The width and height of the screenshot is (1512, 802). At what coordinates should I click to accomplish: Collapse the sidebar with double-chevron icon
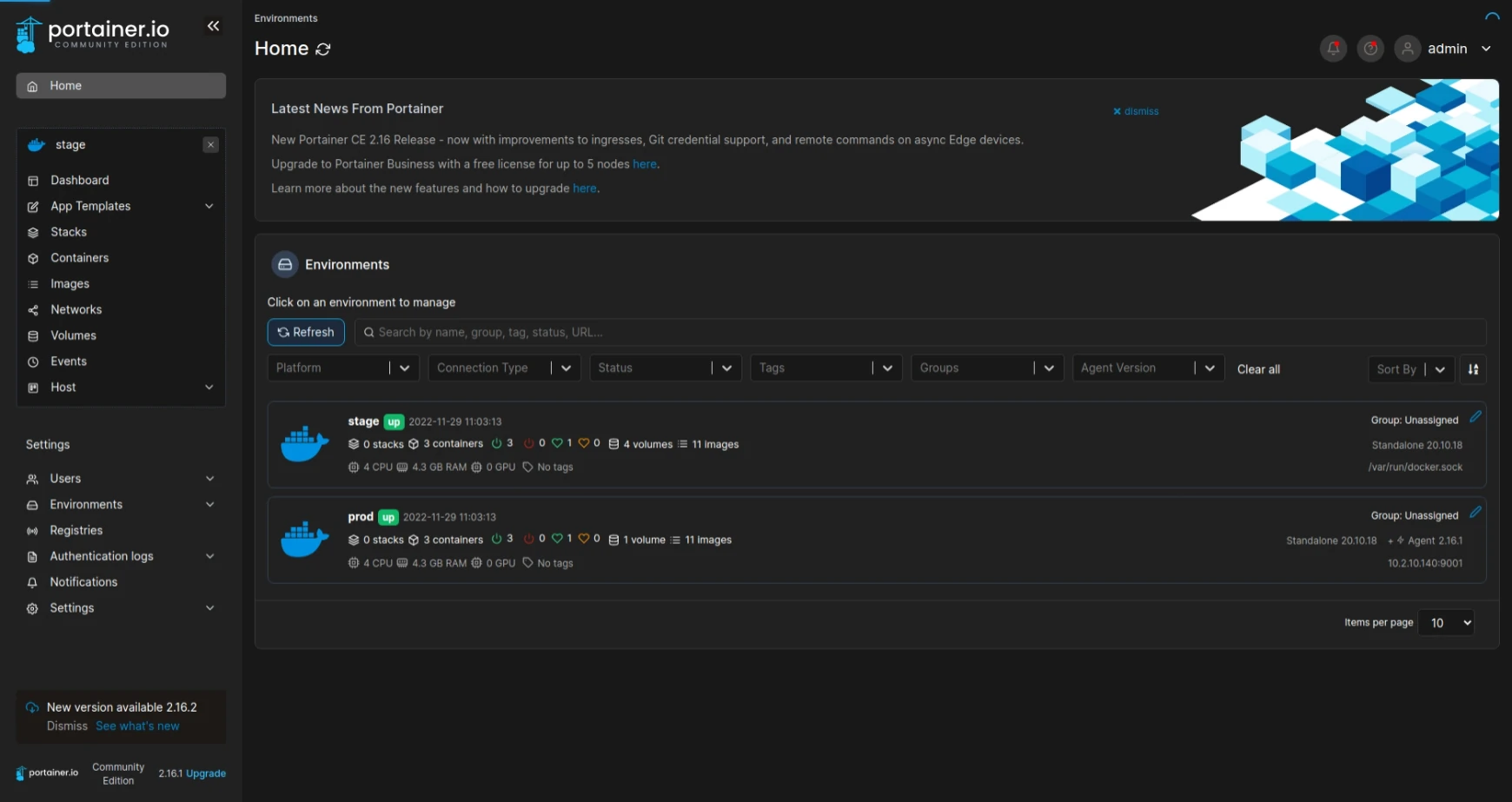(x=213, y=26)
